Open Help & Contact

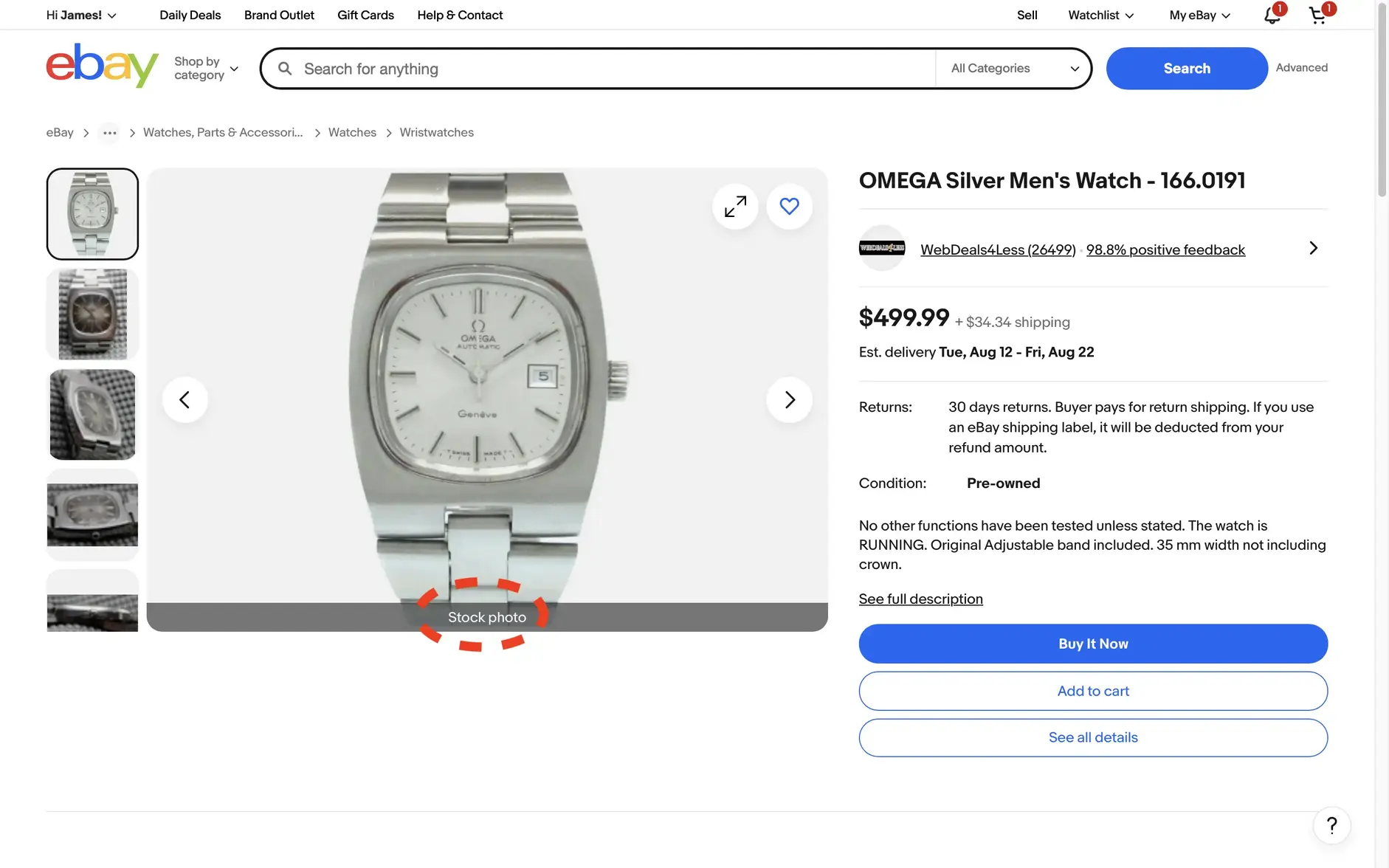tap(459, 15)
